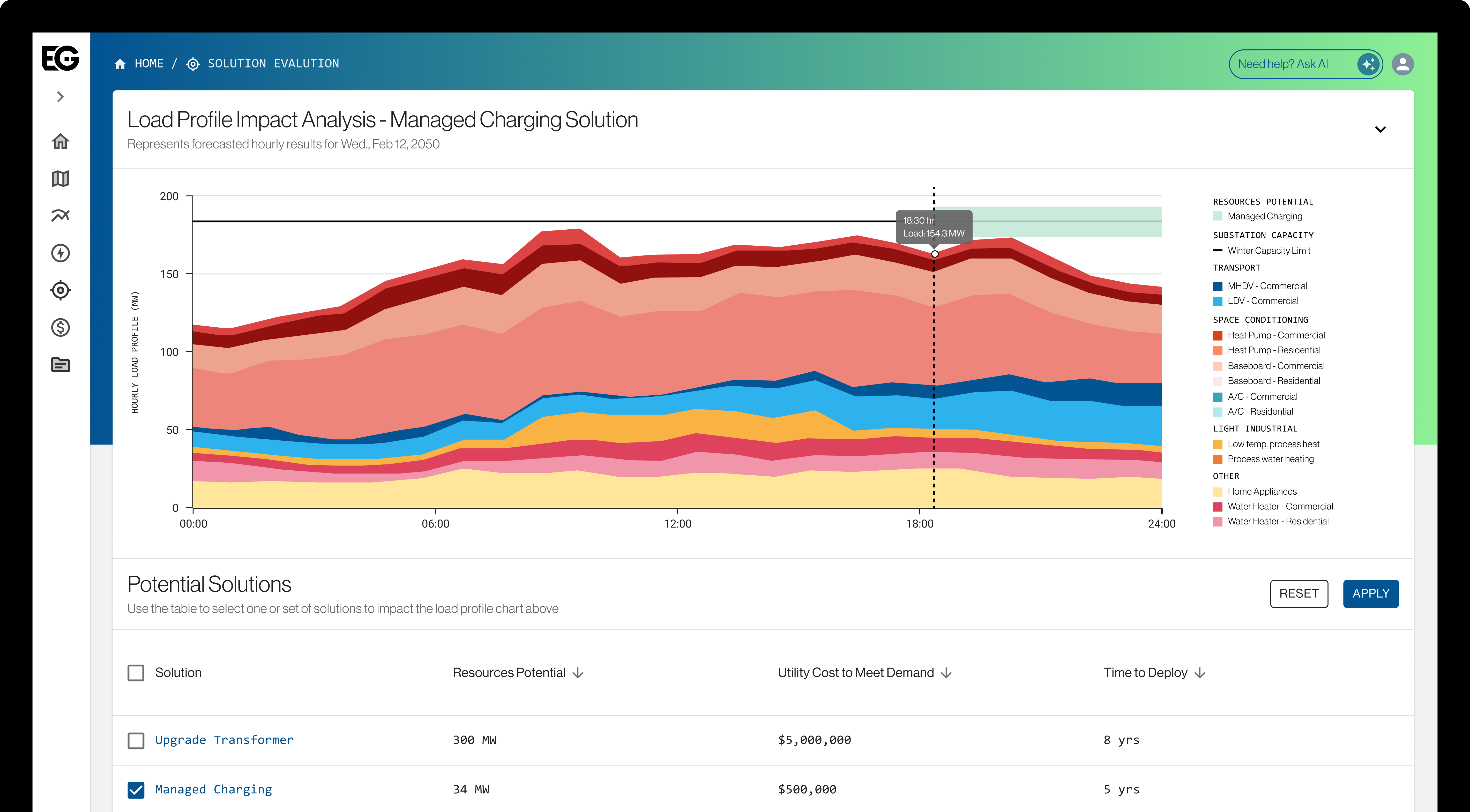The width and height of the screenshot is (1470, 812).
Task: Toggle the select-all Solution header checkbox
Action: pyautogui.click(x=136, y=673)
